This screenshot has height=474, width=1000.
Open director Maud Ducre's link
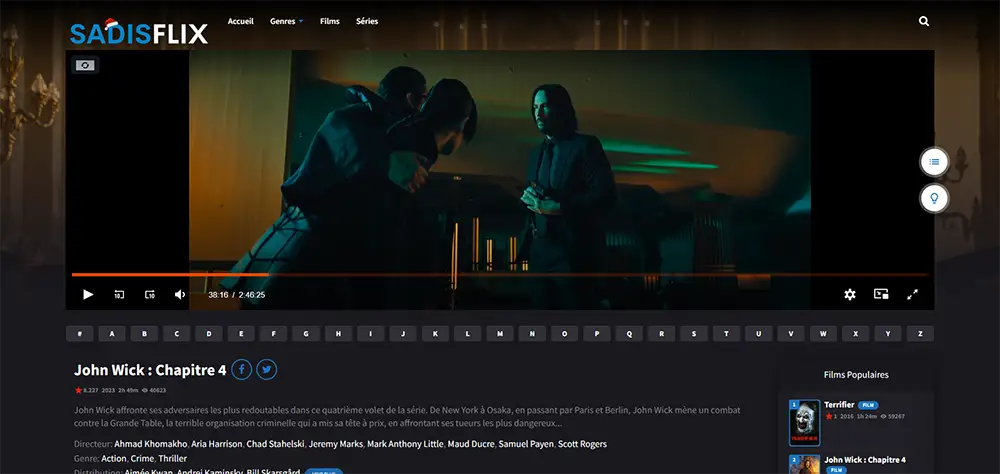point(471,444)
